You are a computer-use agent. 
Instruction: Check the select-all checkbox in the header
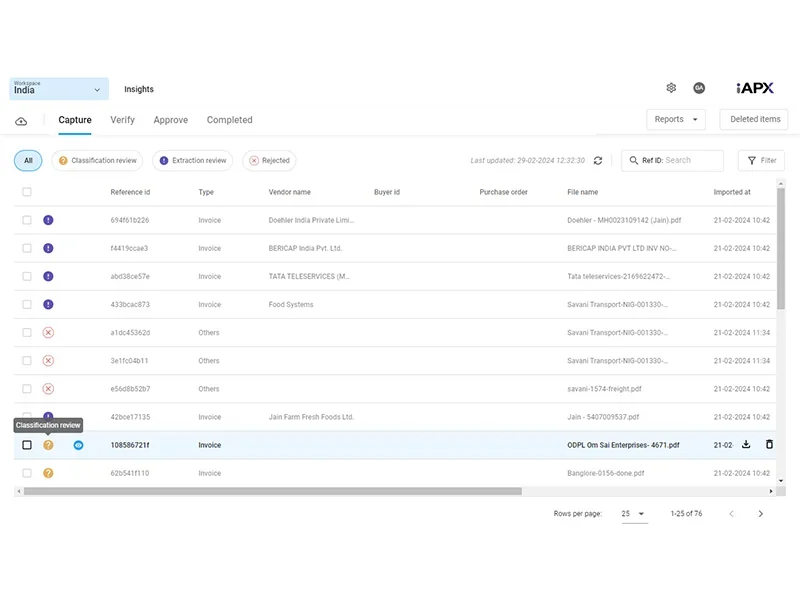pos(26,191)
